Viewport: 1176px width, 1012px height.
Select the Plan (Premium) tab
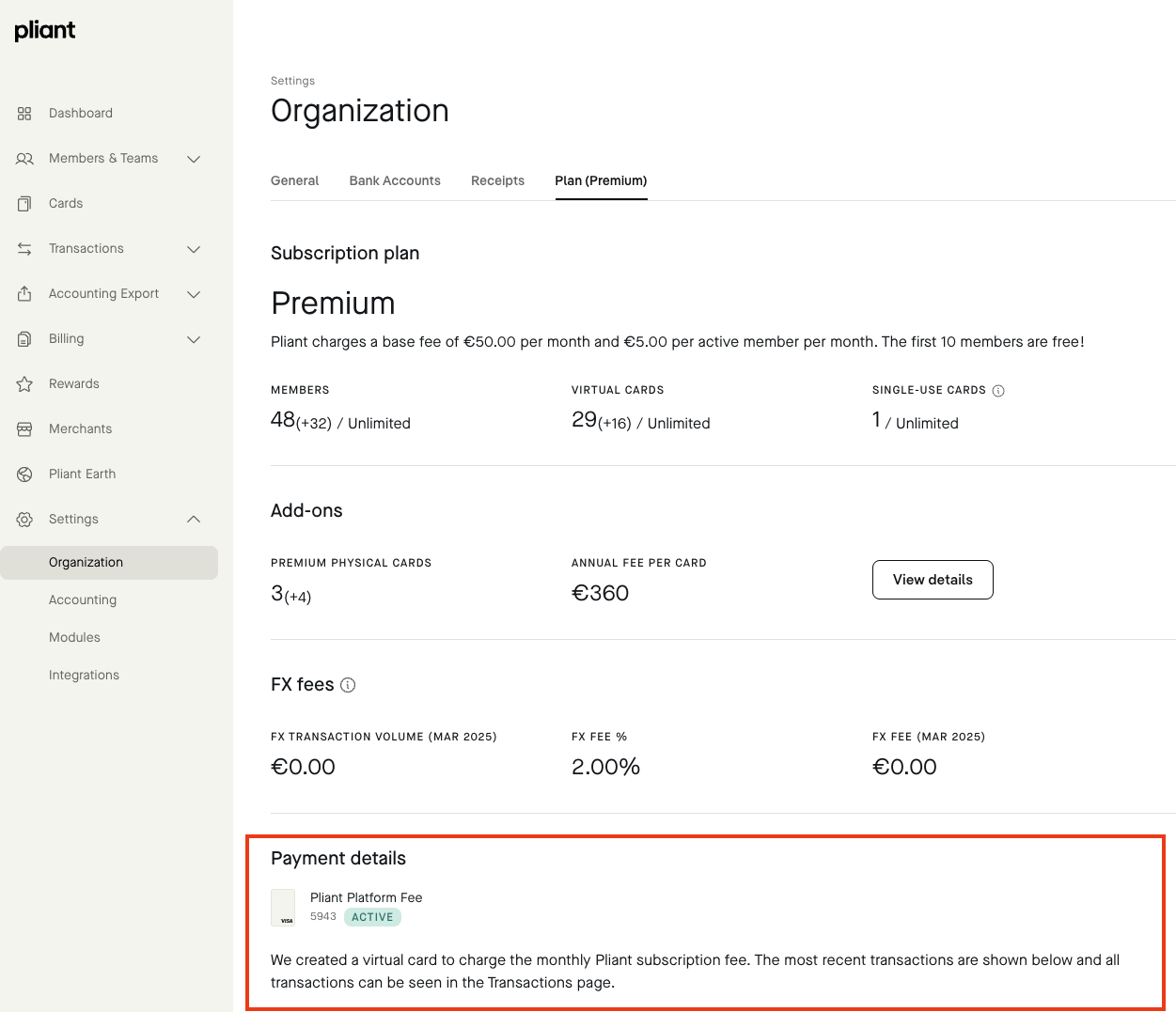tap(601, 180)
